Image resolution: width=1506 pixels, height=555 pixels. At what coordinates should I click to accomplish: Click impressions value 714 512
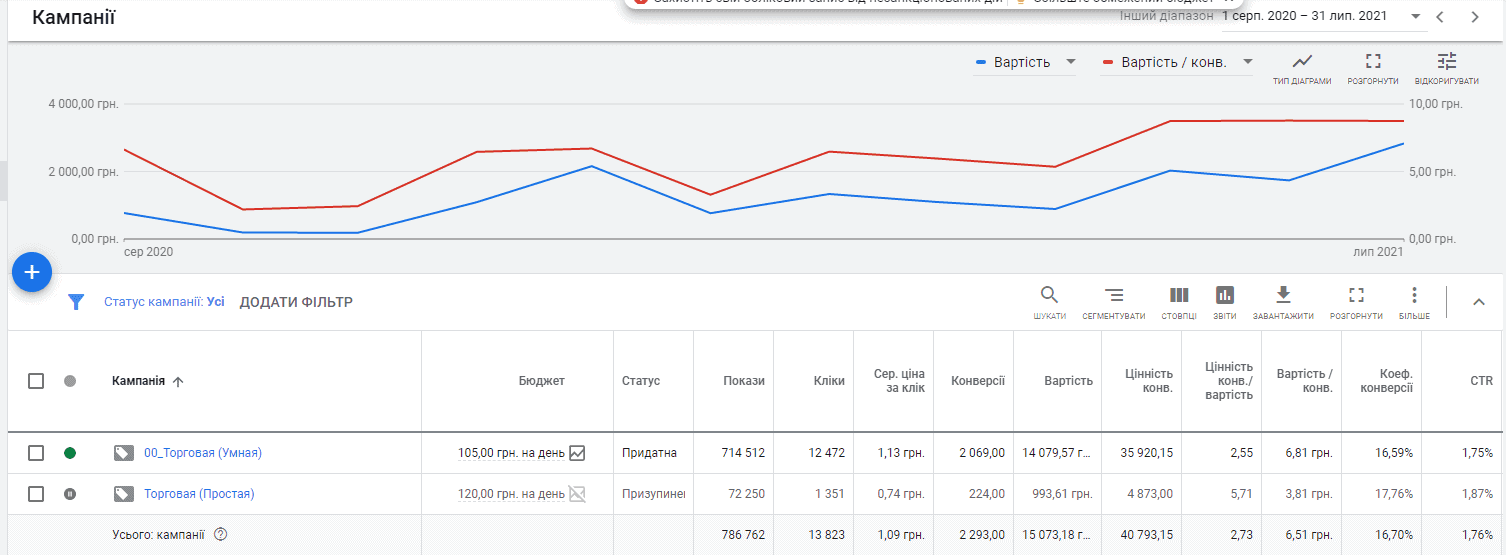coord(743,453)
